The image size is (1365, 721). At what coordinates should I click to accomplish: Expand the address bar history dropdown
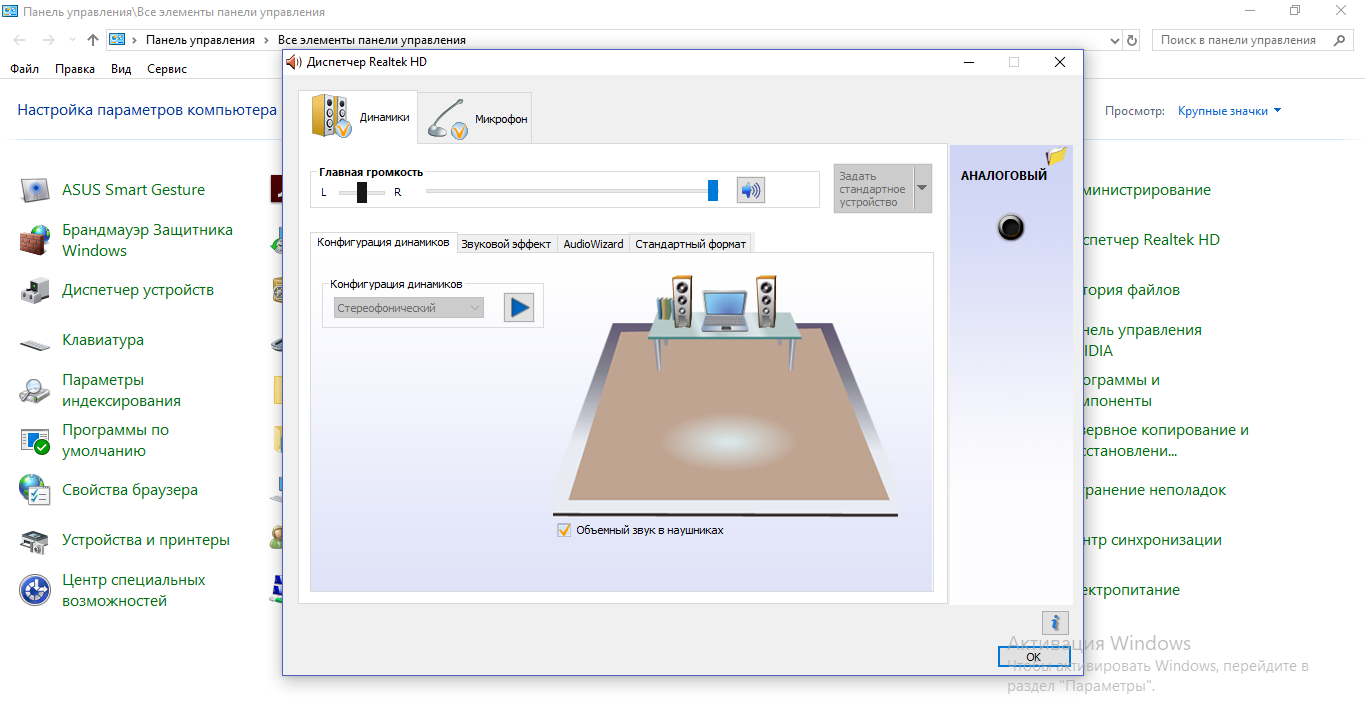(1116, 41)
